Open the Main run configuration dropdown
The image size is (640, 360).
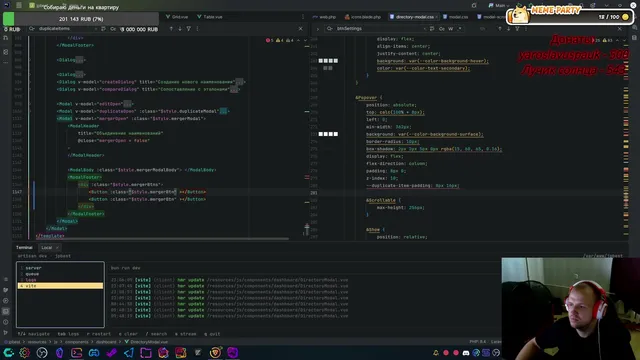[x=499, y=6]
